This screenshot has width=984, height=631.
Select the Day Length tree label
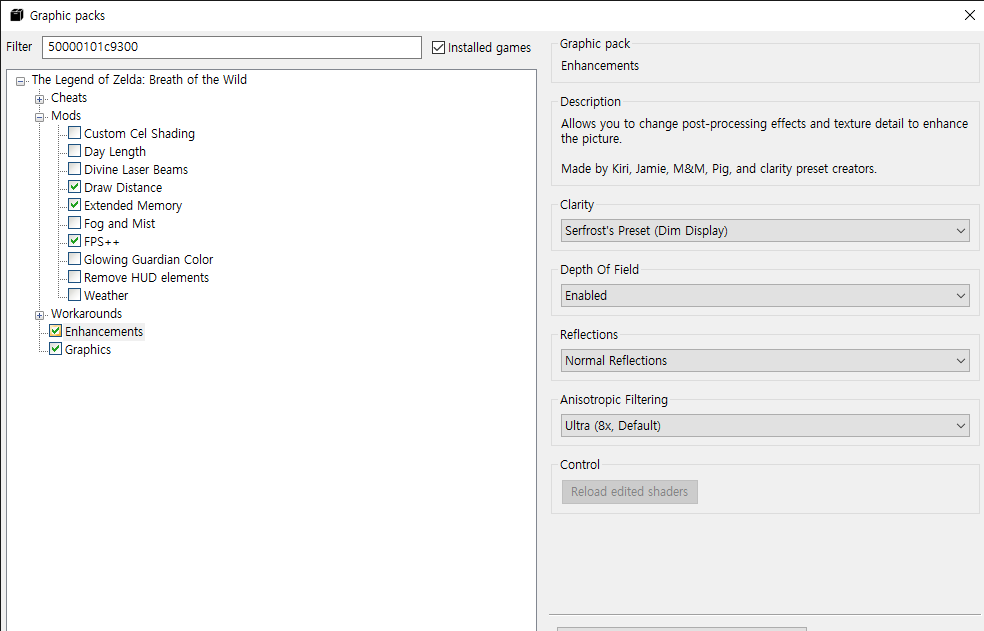(115, 152)
